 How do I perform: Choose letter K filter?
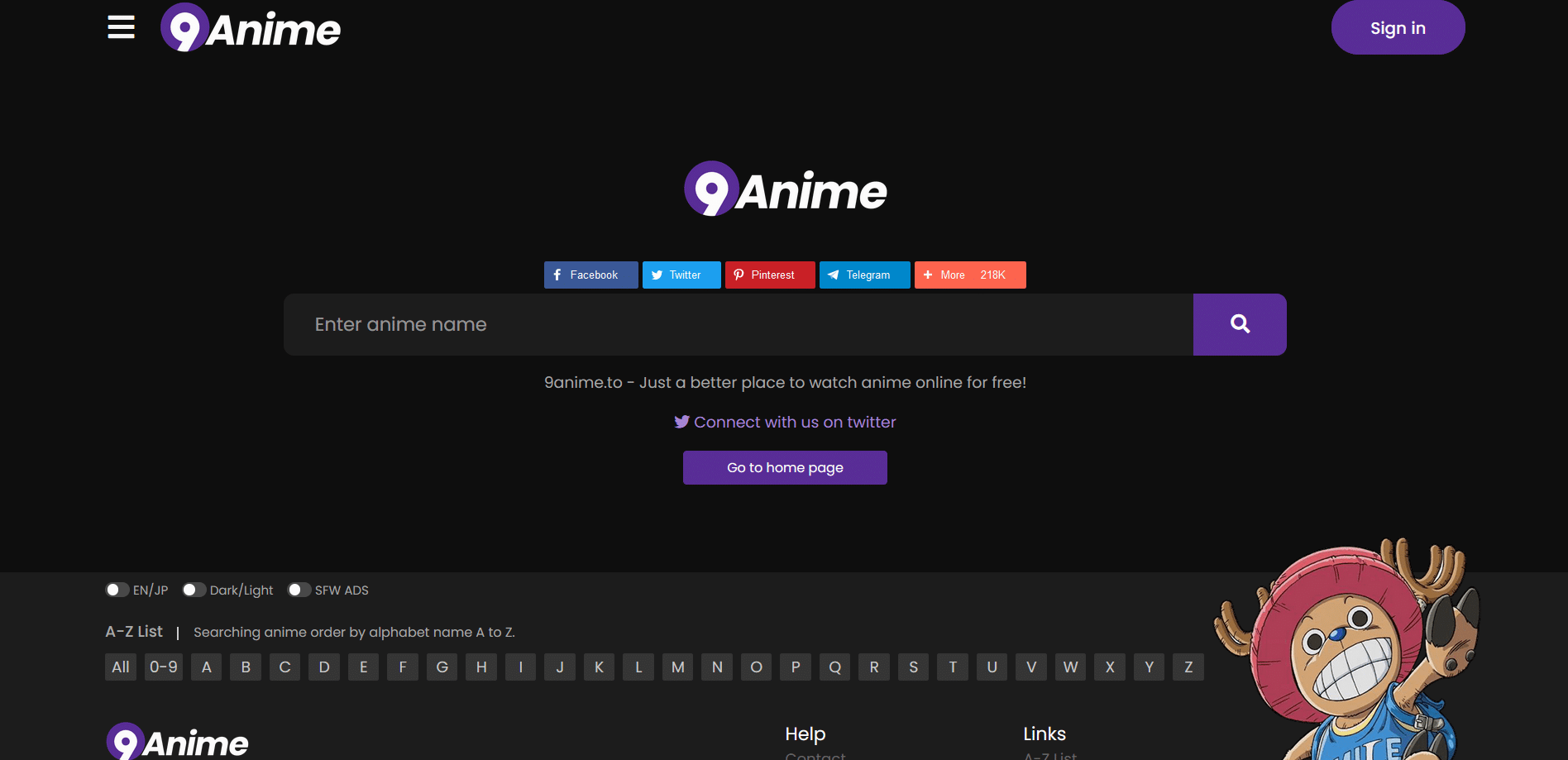pyautogui.click(x=600, y=667)
